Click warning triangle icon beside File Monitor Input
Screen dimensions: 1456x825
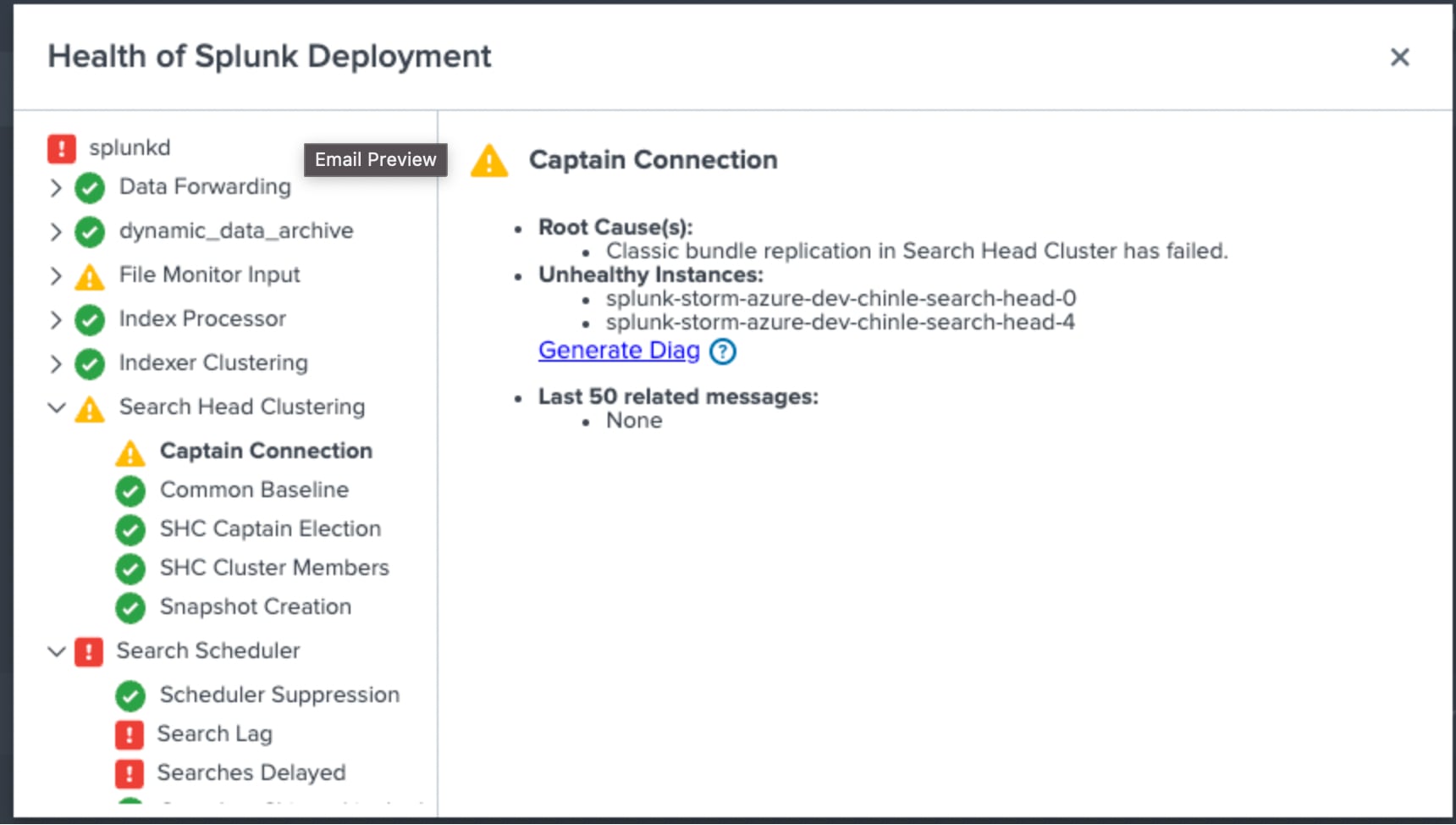click(x=90, y=276)
